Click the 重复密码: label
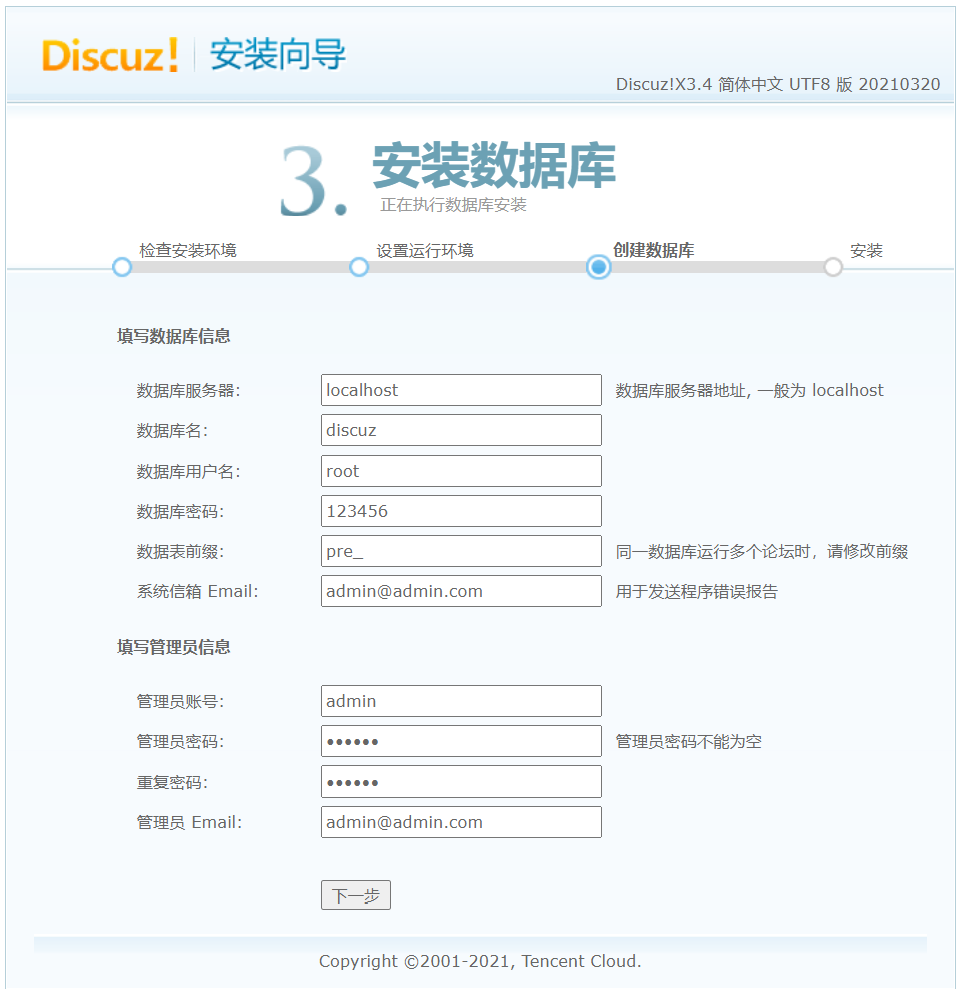 [x=172, y=782]
